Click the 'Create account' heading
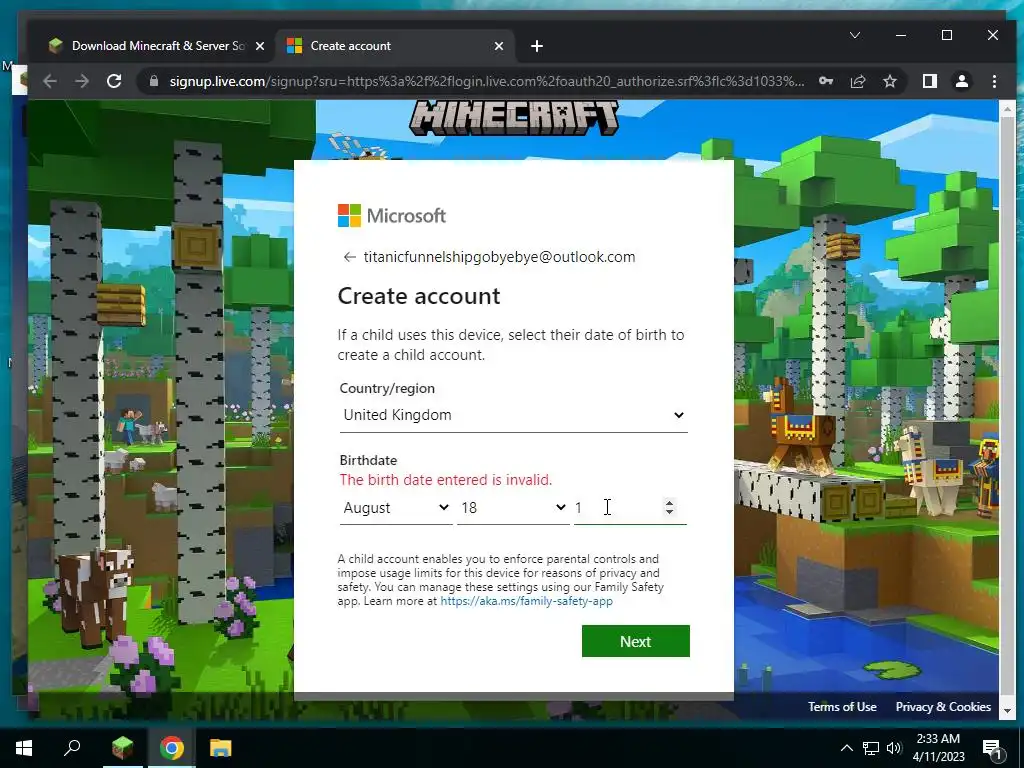Image resolution: width=1024 pixels, height=768 pixels. [x=419, y=296]
